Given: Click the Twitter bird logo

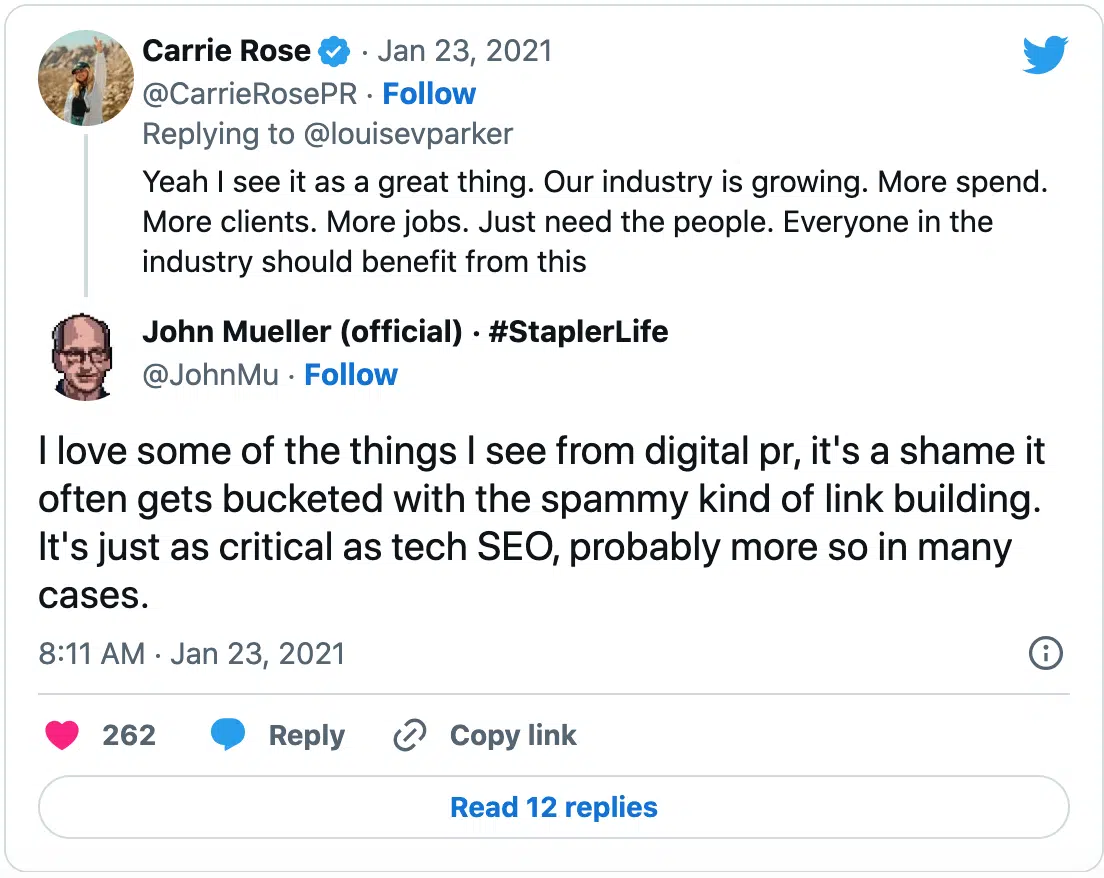Looking at the screenshot, I should [x=1045, y=55].
